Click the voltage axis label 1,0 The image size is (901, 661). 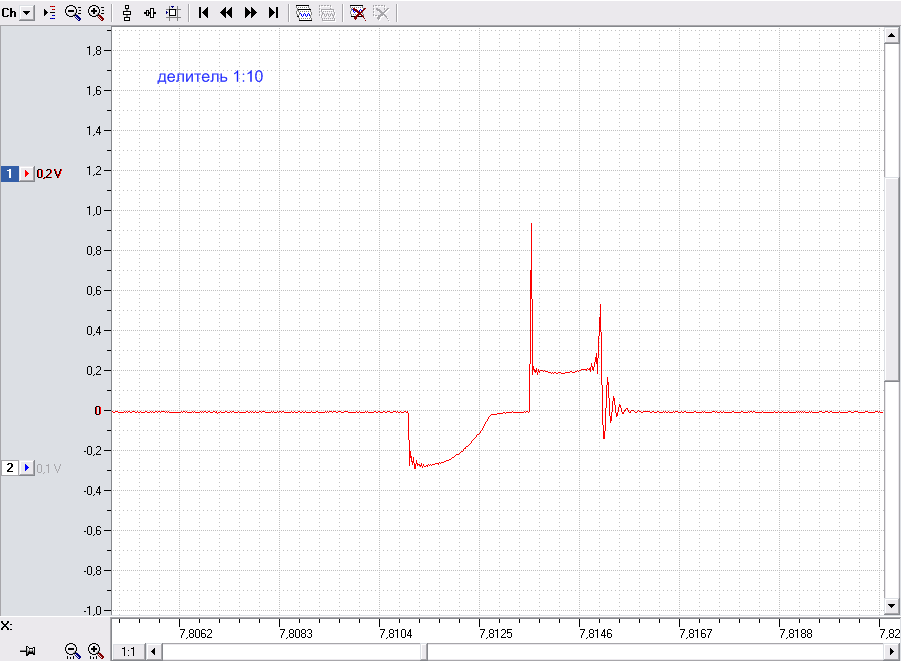point(94,210)
